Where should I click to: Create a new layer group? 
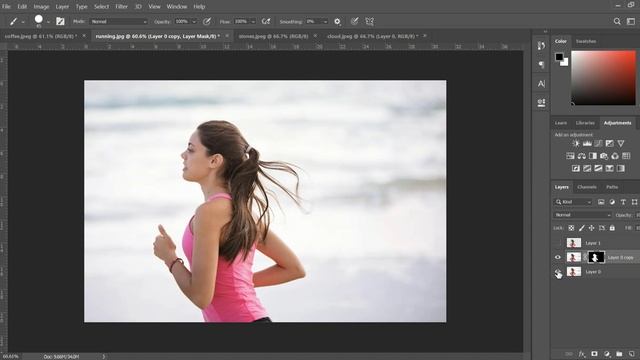coord(619,353)
